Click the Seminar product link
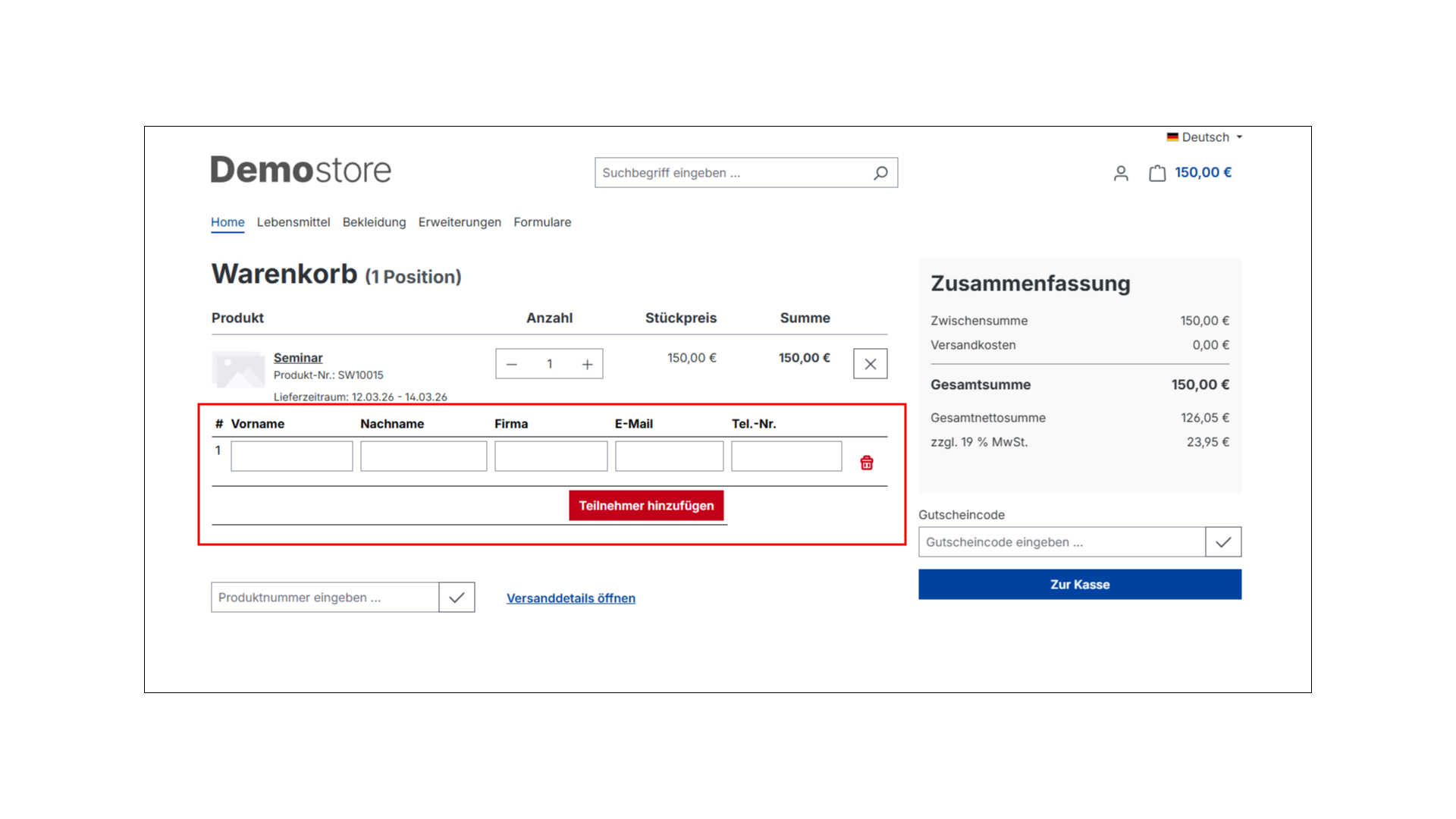1456x819 pixels. coord(298,358)
